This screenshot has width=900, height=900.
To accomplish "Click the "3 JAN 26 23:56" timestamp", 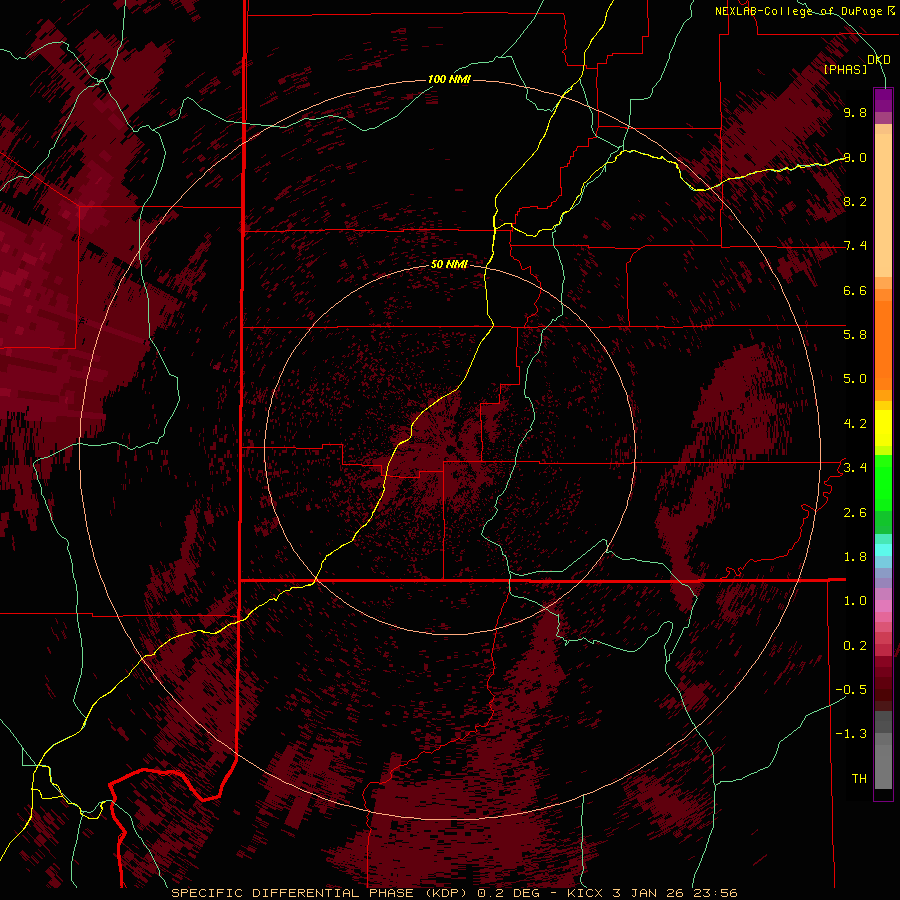I will tap(674, 893).
